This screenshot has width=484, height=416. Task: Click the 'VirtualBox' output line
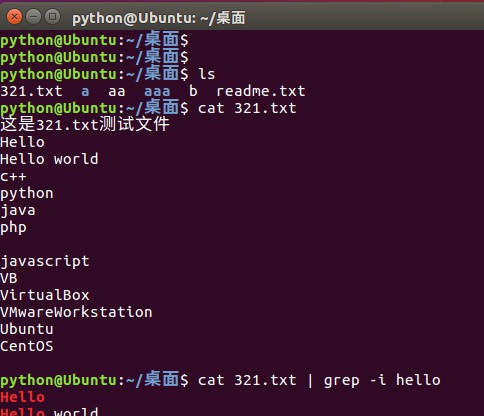pos(45,295)
